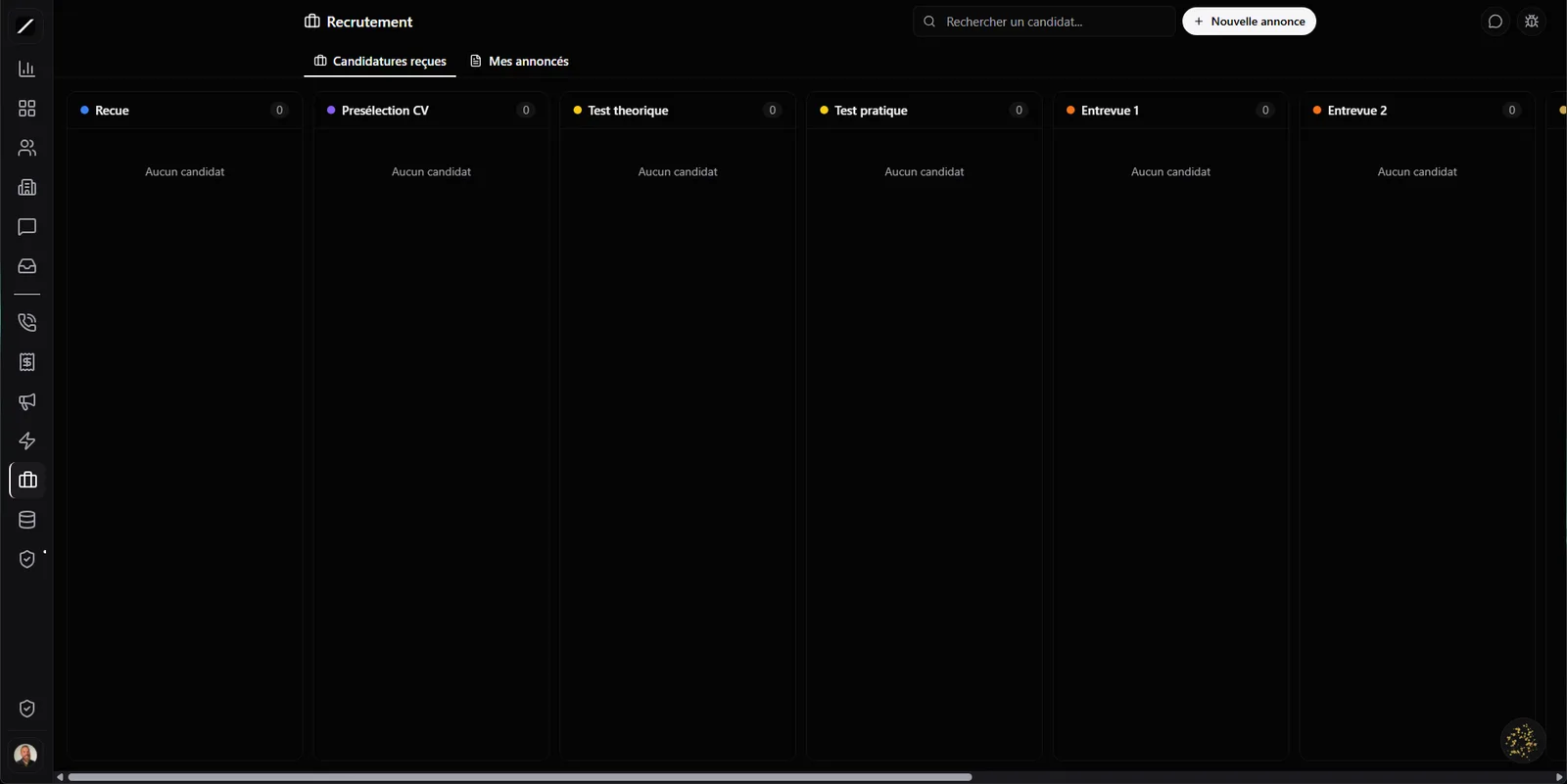Click the orange dot beside Entrevue 1
1567x784 pixels.
[1070, 111]
